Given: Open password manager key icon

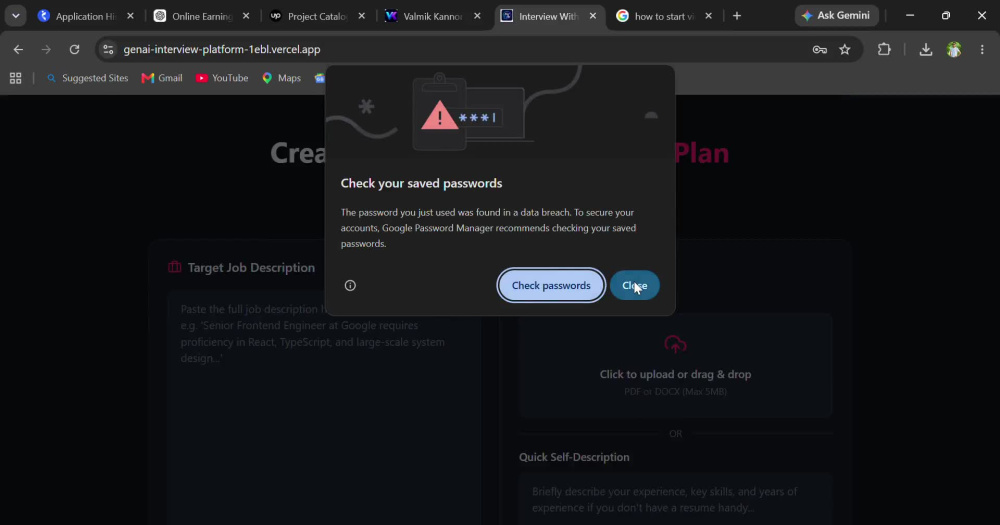Looking at the screenshot, I should (x=820, y=49).
